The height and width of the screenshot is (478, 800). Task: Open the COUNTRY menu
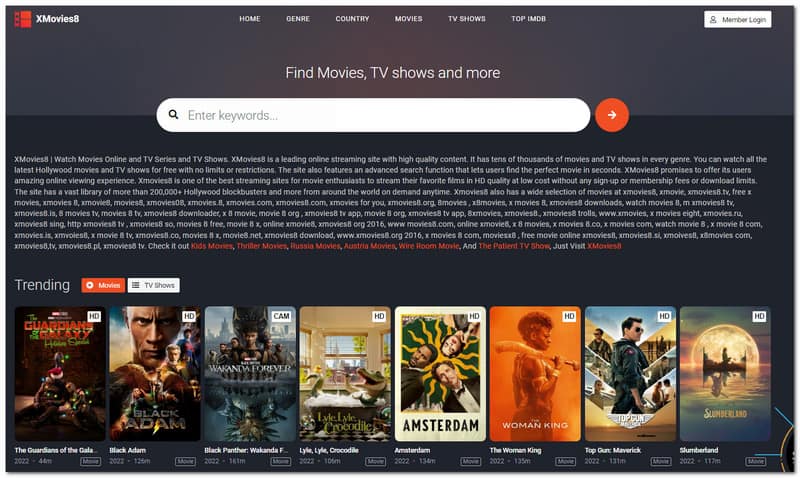point(352,19)
